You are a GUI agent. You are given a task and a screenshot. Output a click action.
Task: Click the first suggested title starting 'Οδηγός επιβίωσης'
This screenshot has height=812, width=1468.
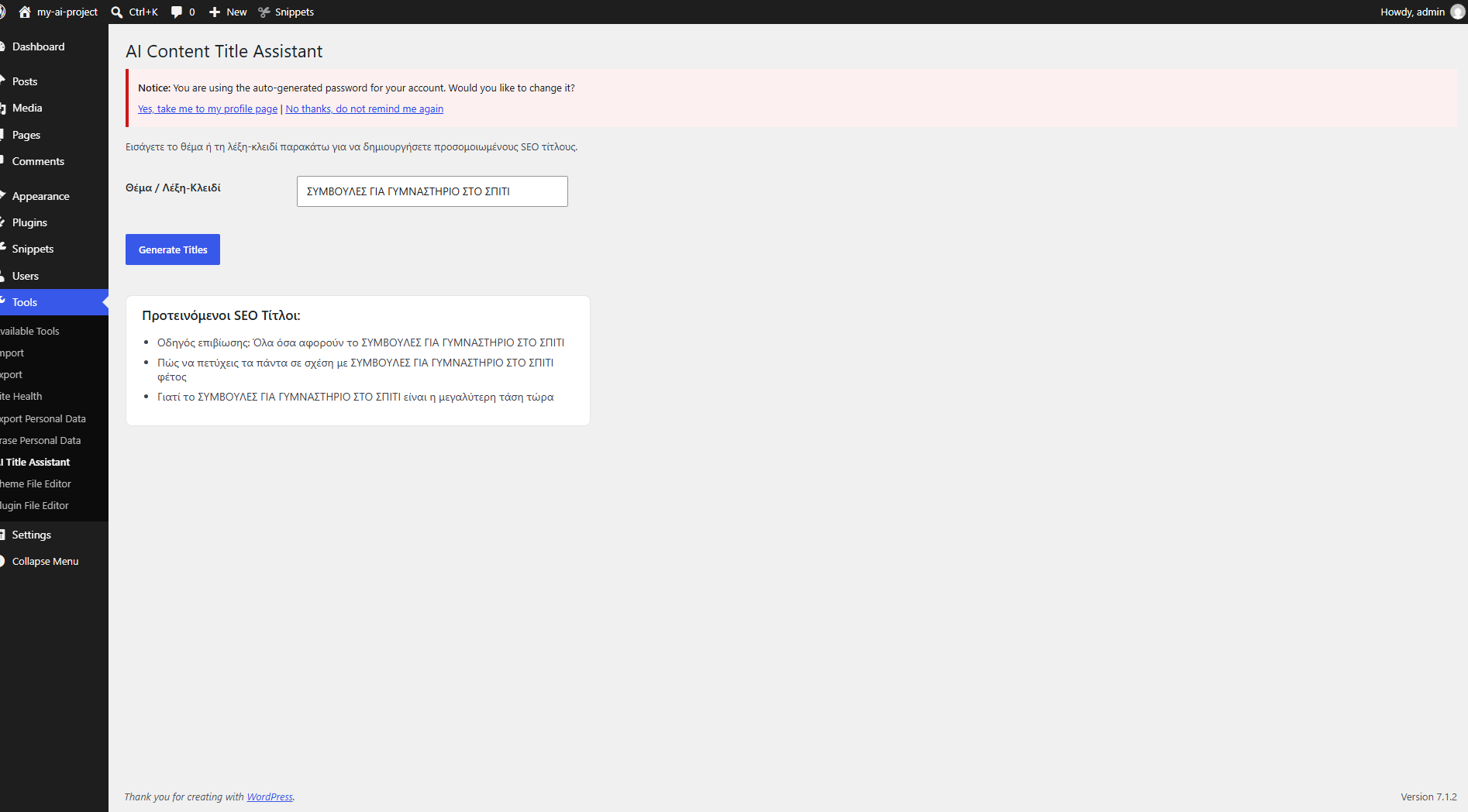pos(360,342)
